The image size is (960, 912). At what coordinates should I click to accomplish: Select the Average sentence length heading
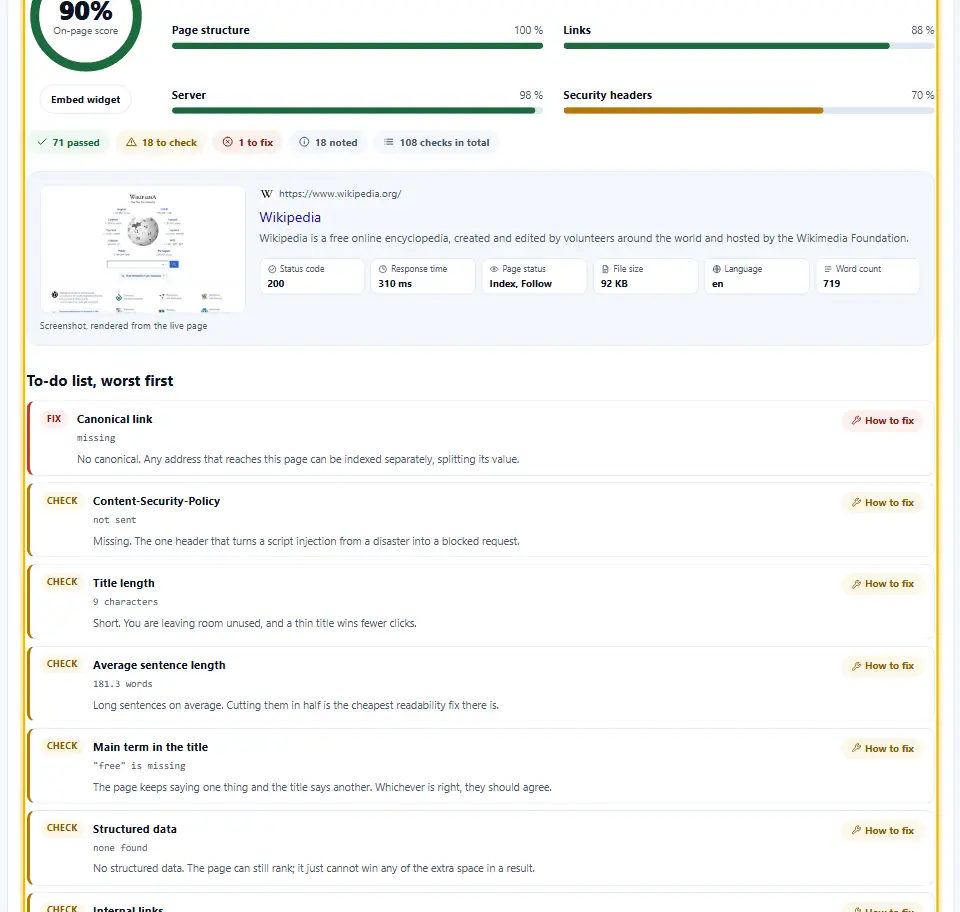point(159,665)
